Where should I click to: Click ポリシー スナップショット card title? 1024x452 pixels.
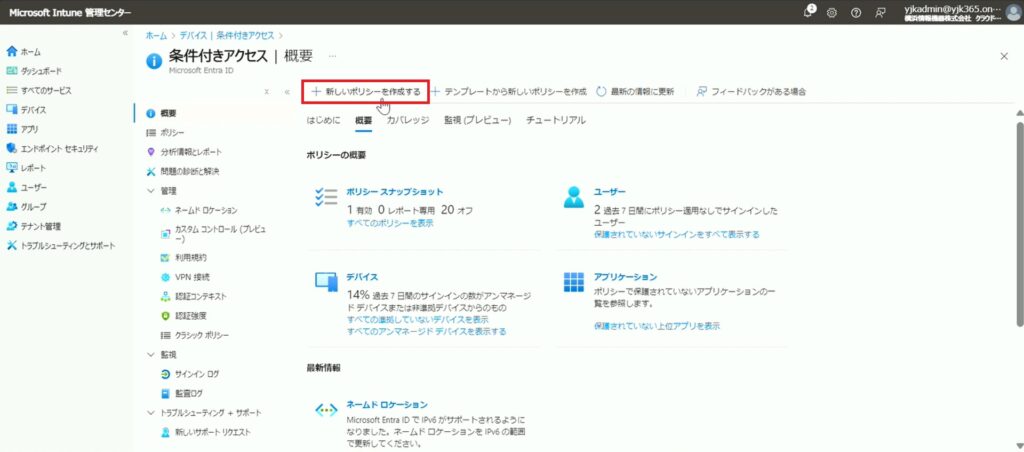click(394, 192)
